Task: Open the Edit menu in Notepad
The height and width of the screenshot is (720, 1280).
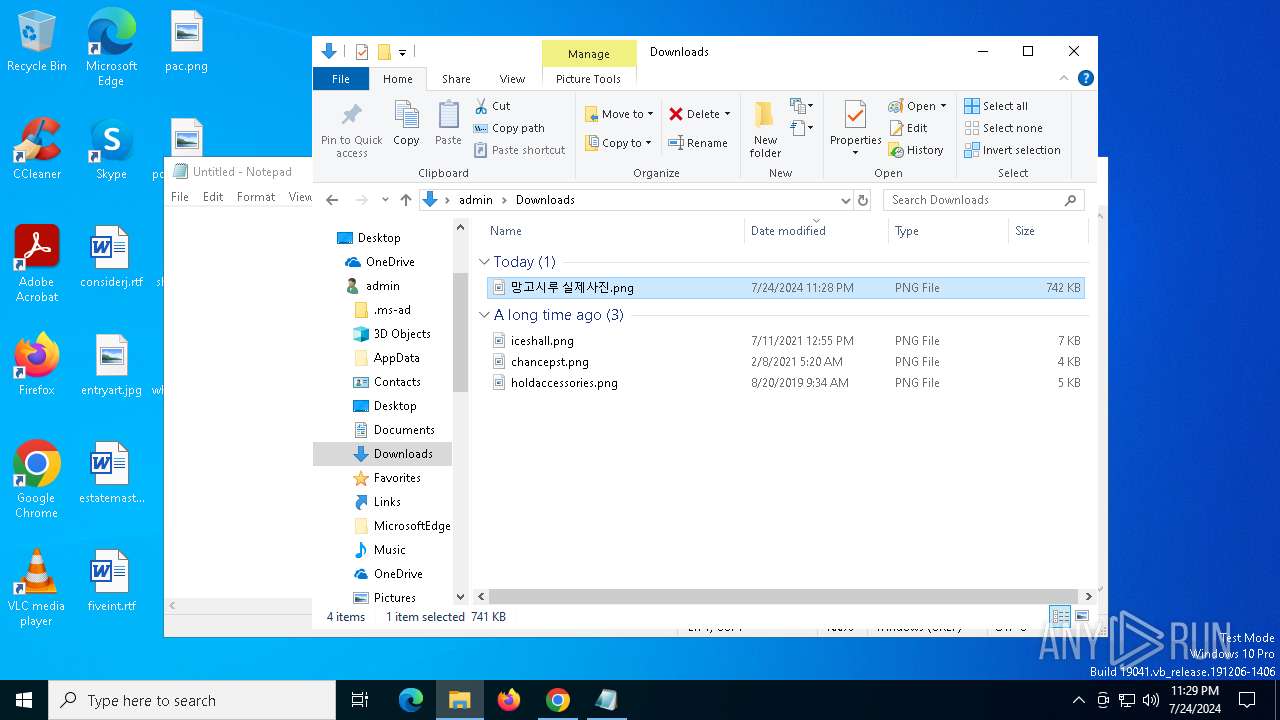Action: tap(213, 197)
